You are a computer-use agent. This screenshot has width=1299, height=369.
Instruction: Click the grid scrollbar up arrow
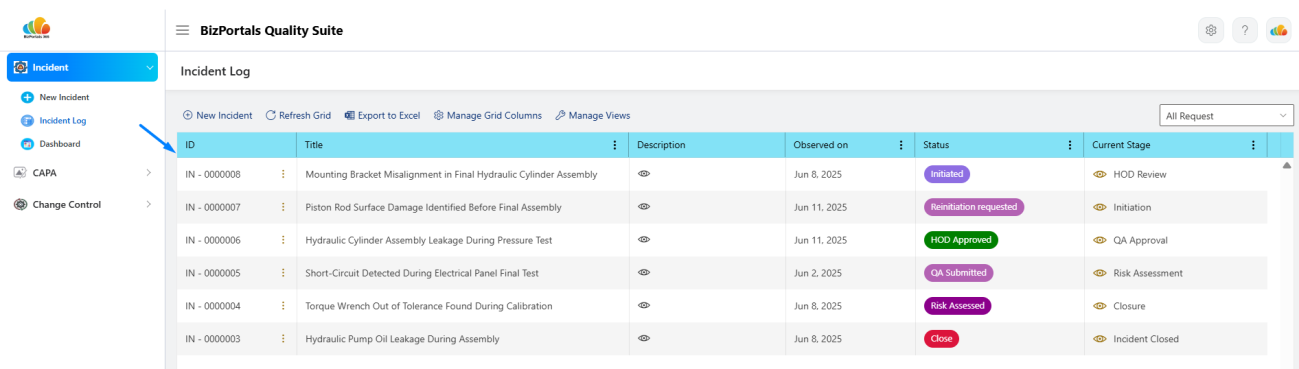click(1287, 165)
